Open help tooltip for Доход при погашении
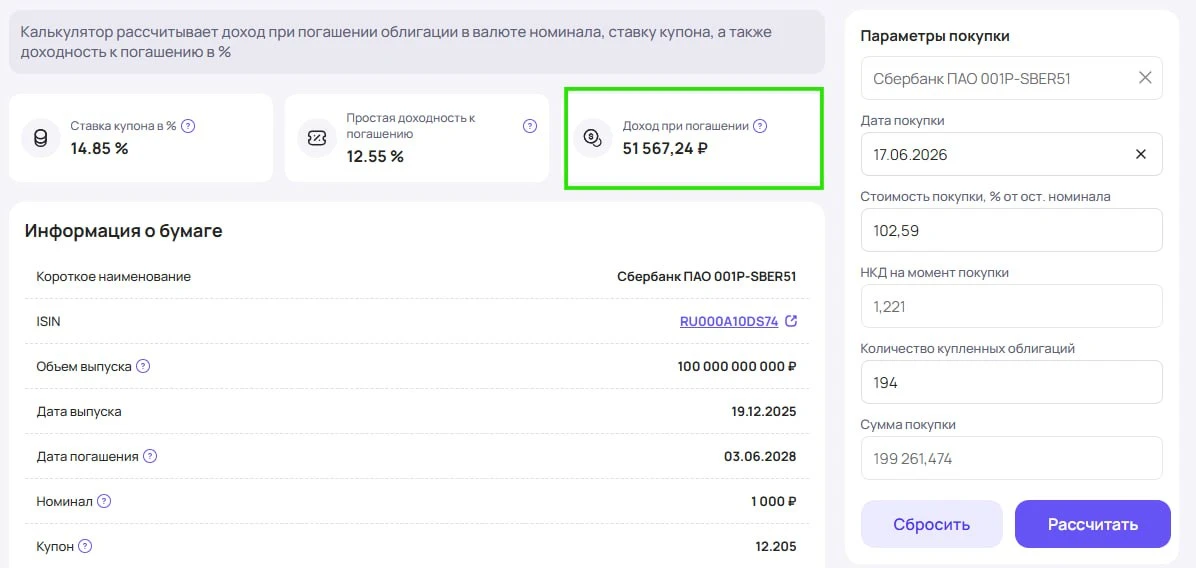 (x=760, y=126)
